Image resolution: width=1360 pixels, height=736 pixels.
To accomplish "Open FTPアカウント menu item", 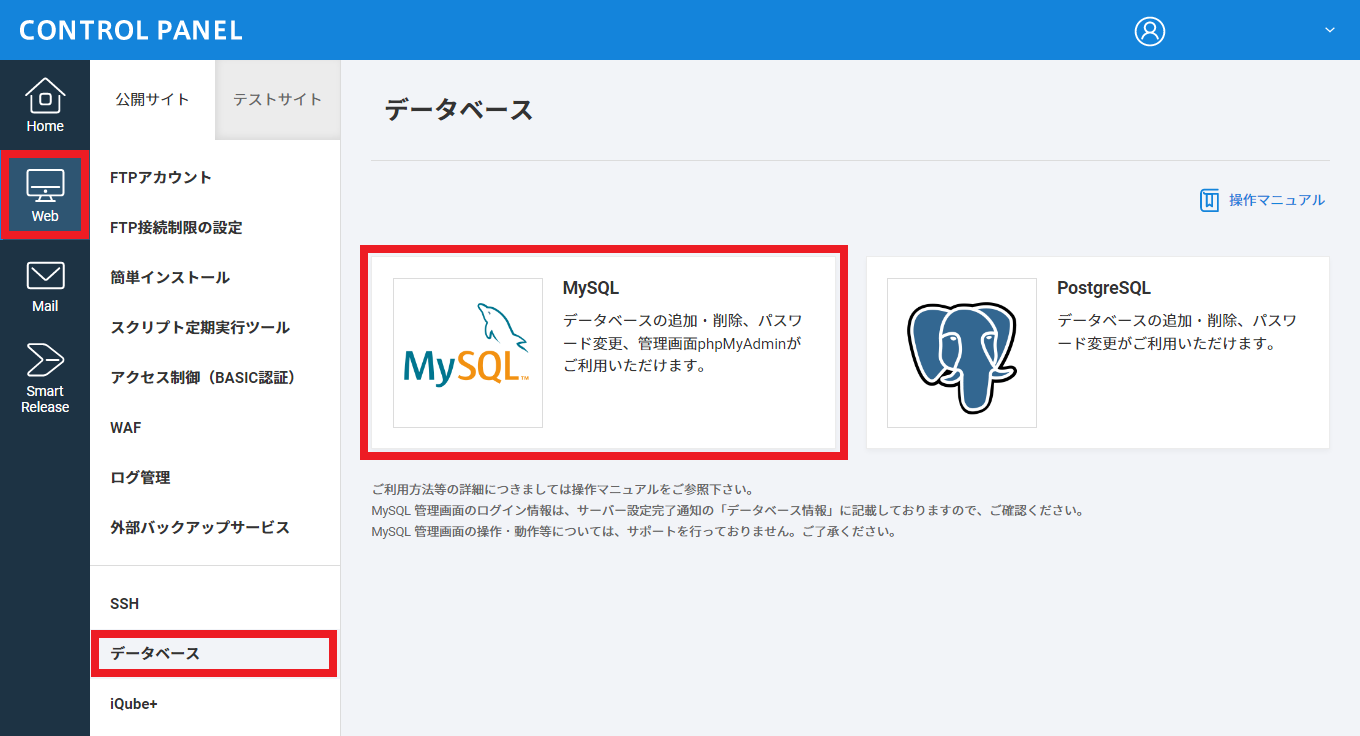I will coord(161,178).
